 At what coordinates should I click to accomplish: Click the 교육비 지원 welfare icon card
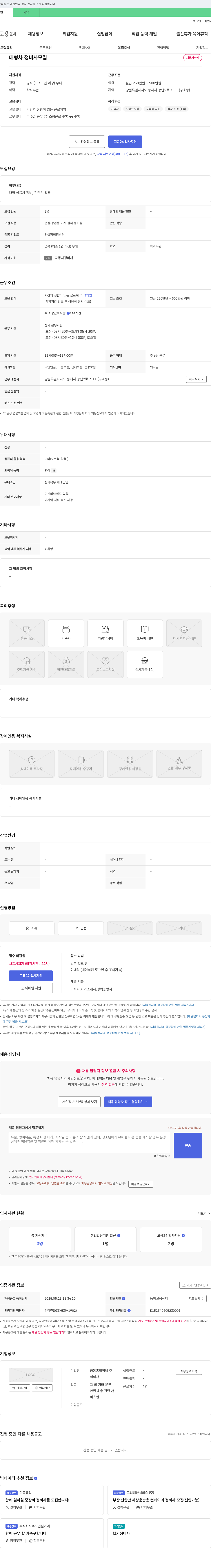[145, 633]
